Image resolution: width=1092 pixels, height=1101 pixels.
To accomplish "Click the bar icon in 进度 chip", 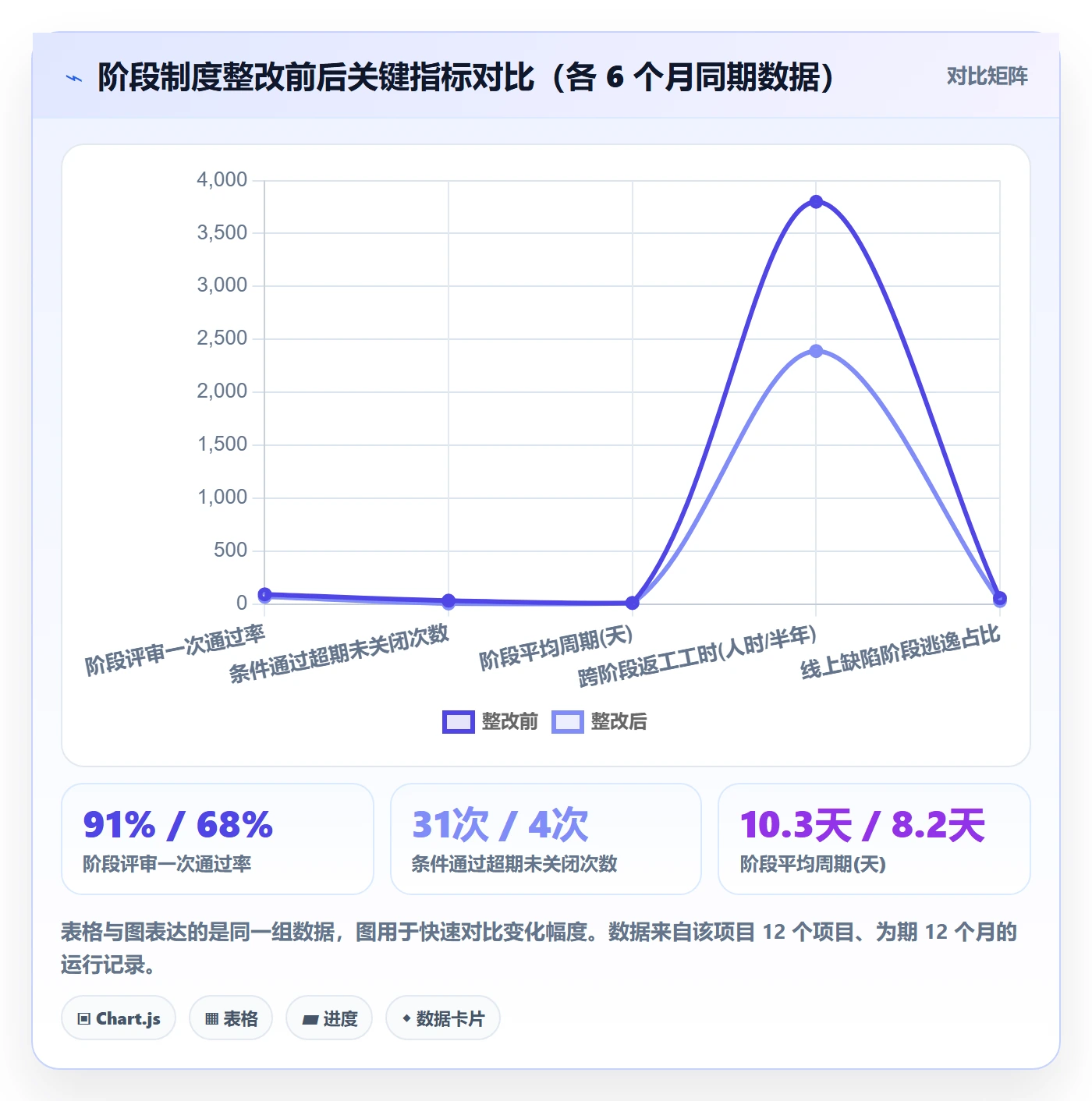I will click(310, 1019).
